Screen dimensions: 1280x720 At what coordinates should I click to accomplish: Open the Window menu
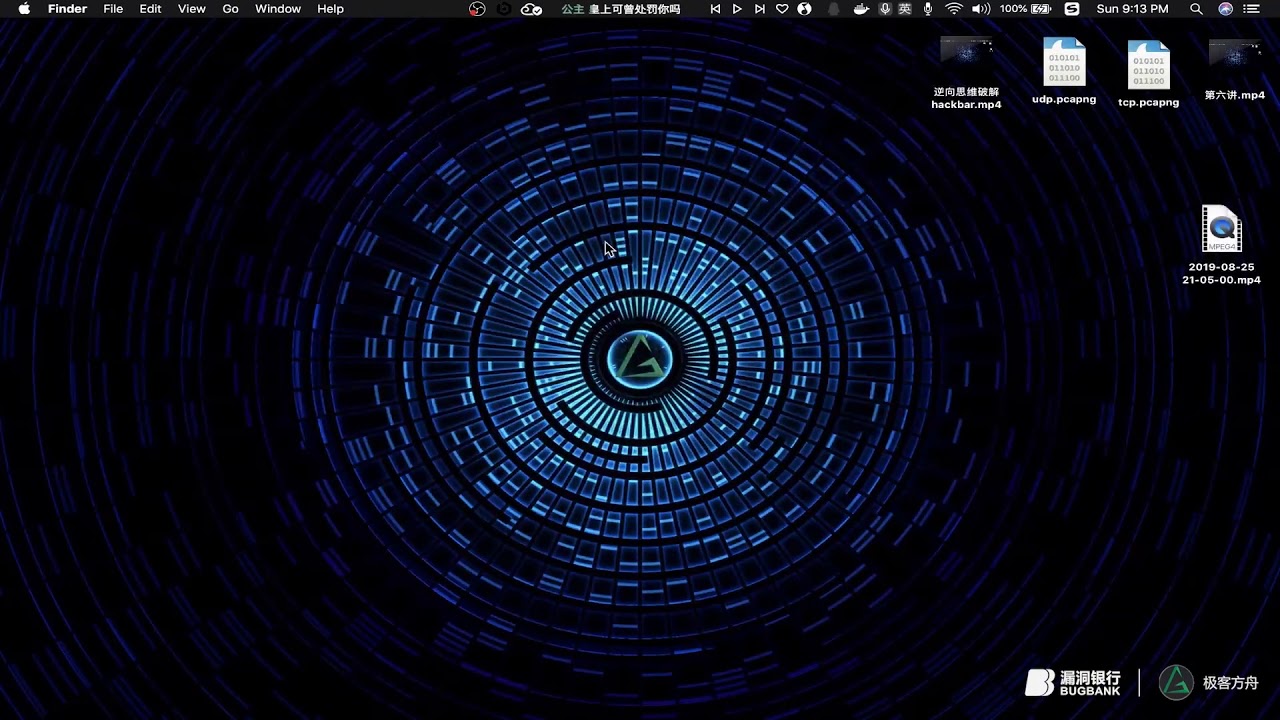point(278,9)
